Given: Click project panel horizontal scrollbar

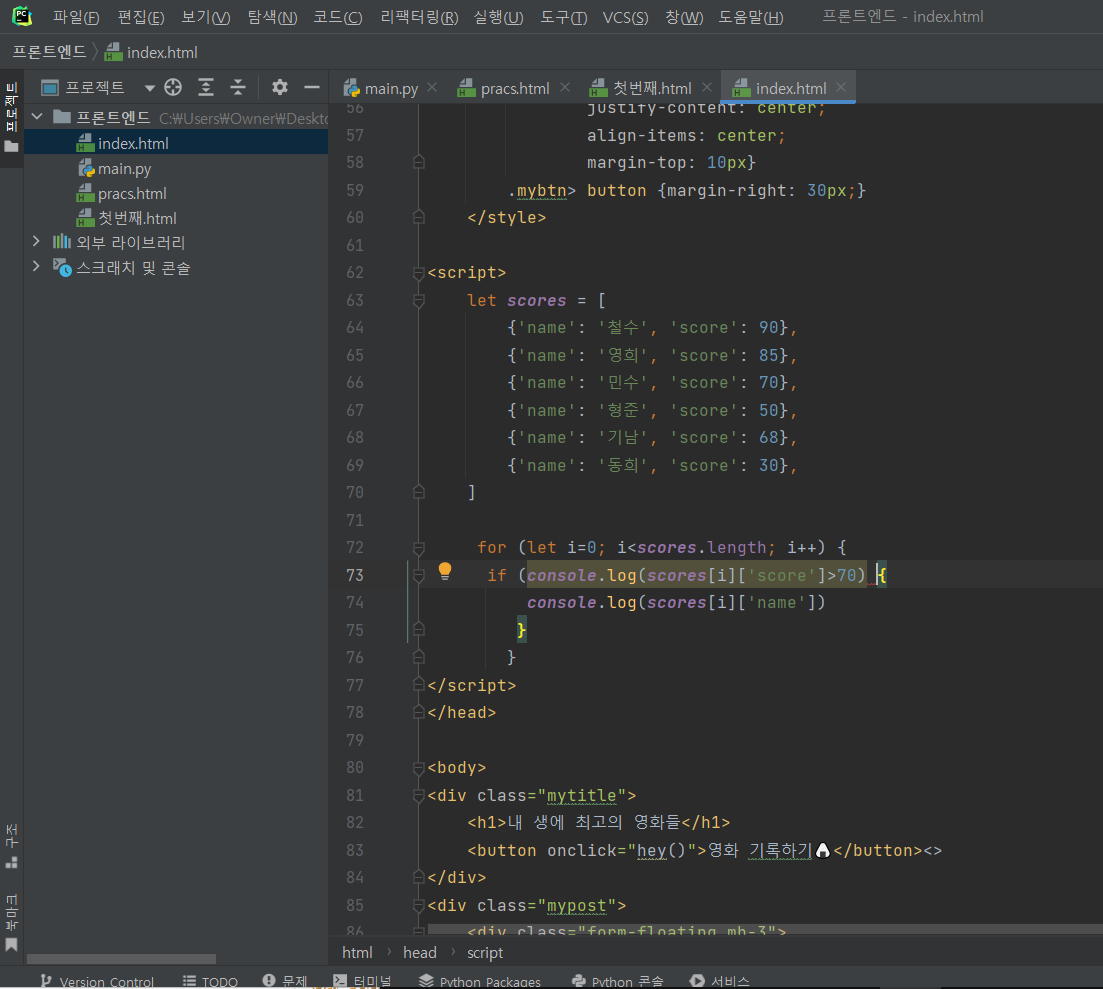Looking at the screenshot, I should tap(121, 959).
